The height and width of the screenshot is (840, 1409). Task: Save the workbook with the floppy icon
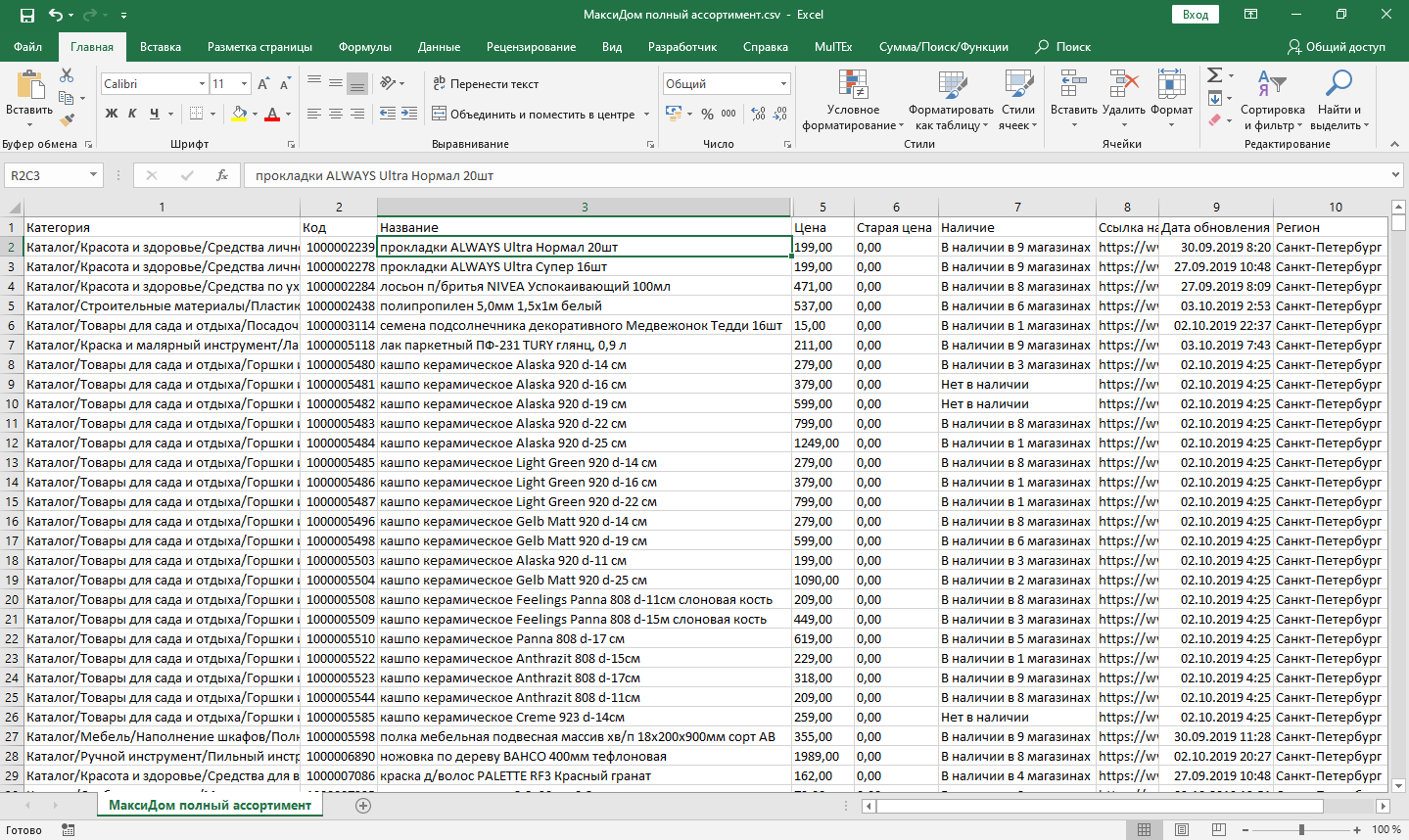coord(26,15)
